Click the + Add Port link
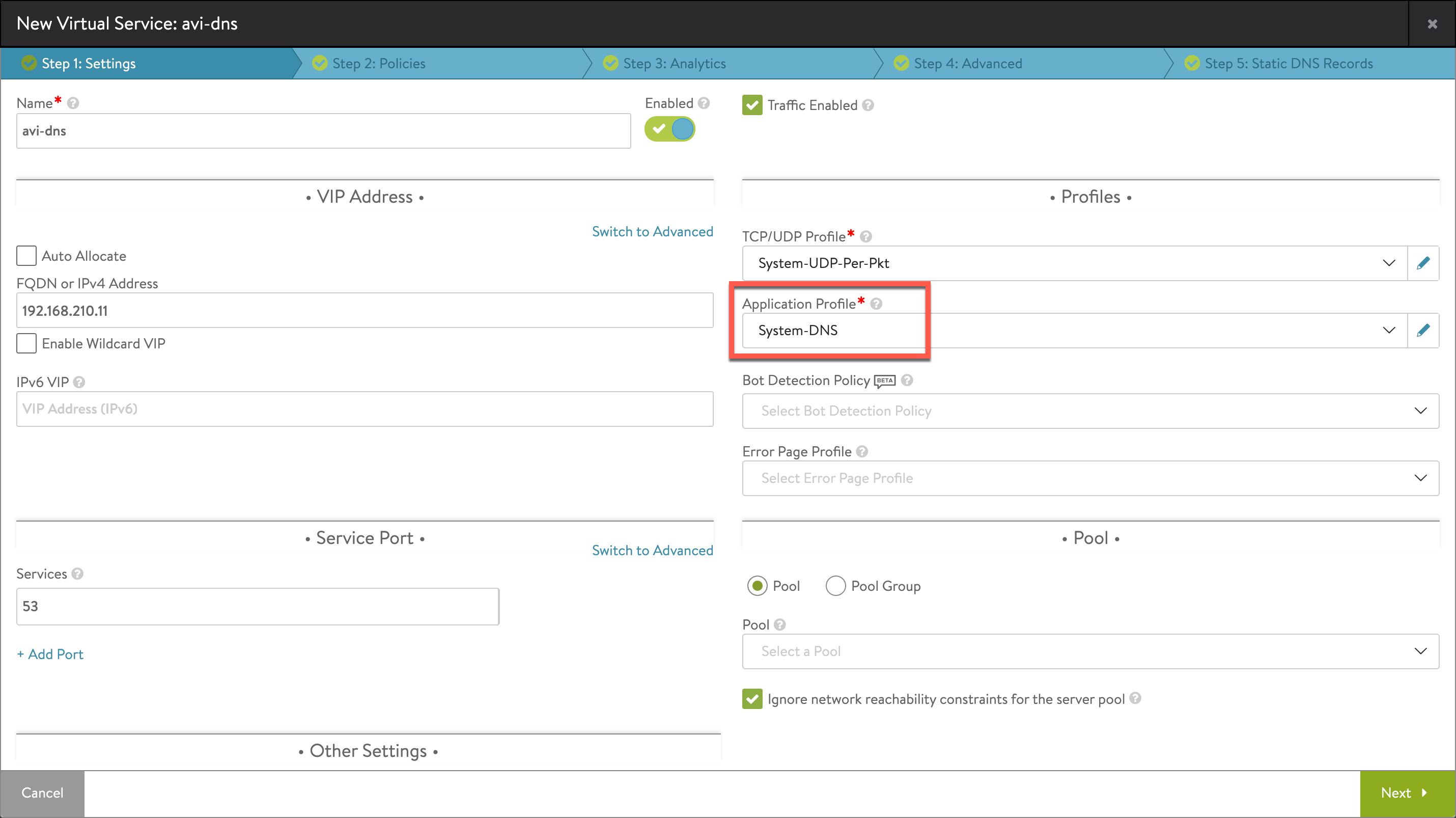 click(x=50, y=654)
